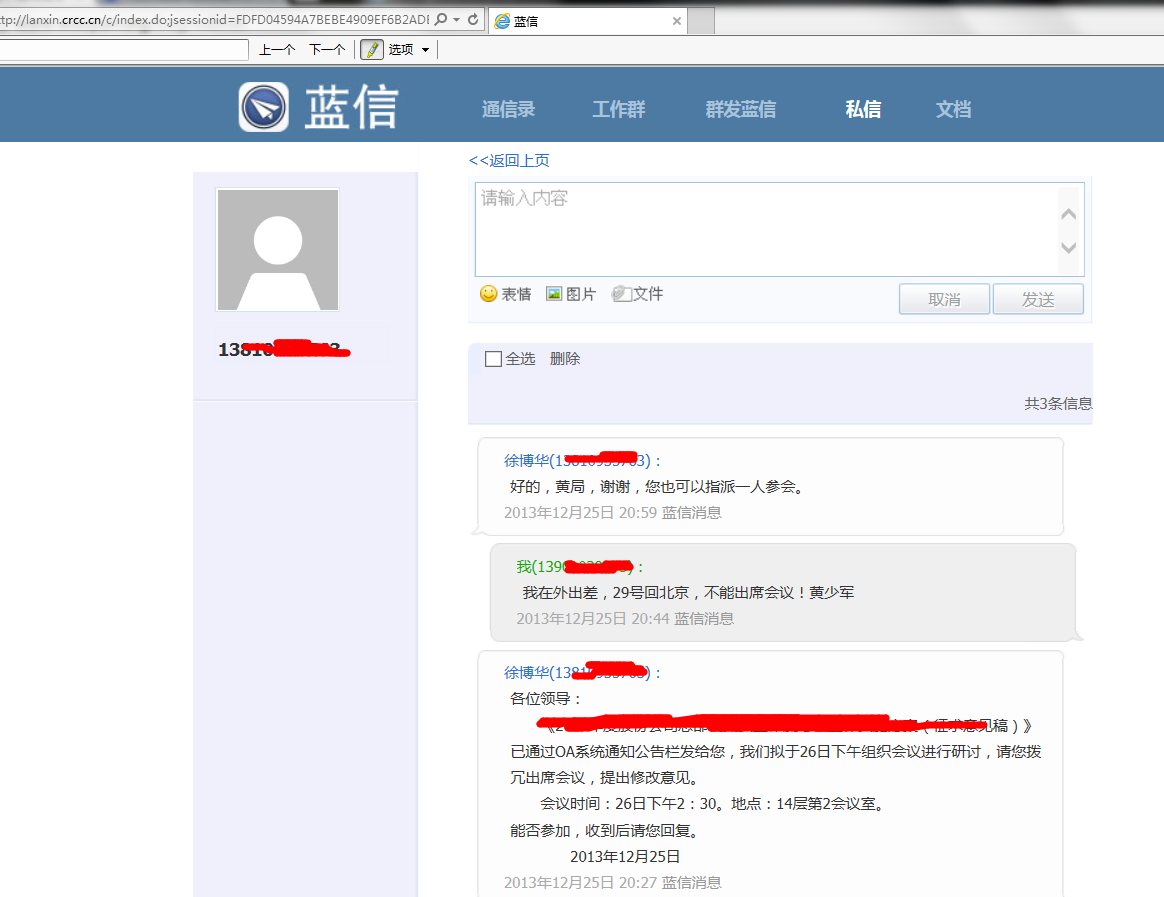Open the 表情 emoji picker
The image size is (1164, 897).
coord(506,294)
